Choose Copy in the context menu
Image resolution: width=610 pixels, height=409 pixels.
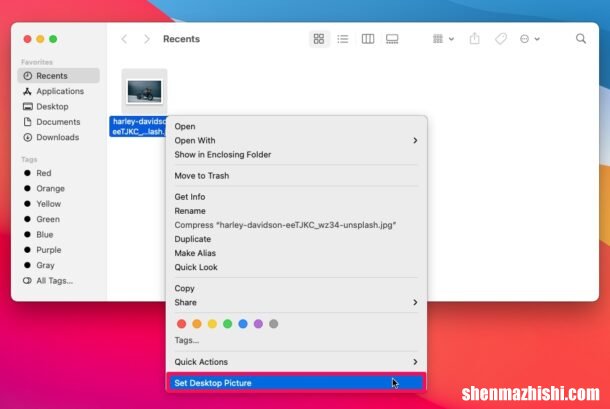(296, 288)
